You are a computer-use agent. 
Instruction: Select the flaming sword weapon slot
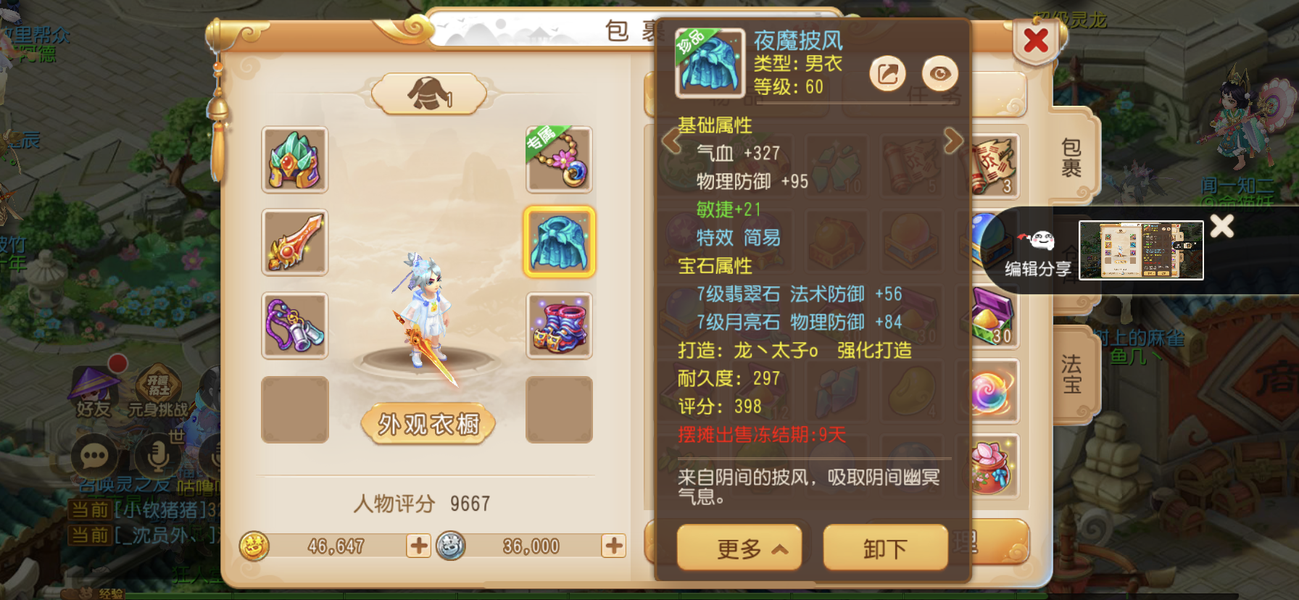(295, 242)
